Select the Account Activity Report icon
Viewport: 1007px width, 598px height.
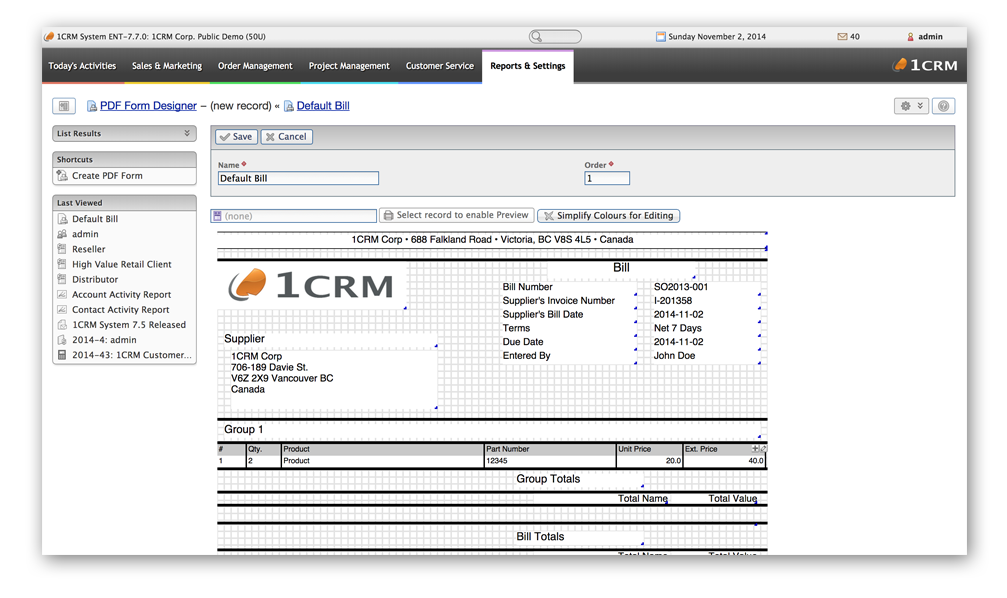coord(62,294)
